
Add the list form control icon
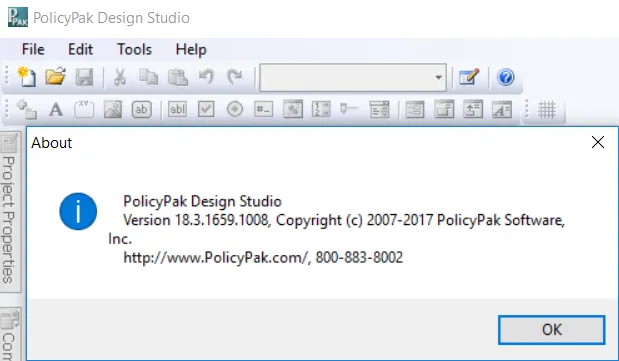[415, 109]
